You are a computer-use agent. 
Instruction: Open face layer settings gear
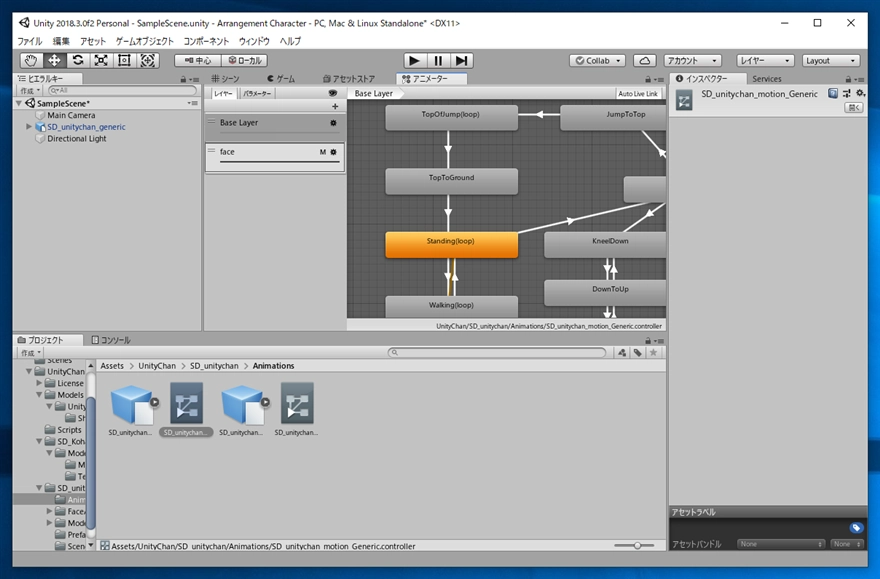(x=333, y=152)
